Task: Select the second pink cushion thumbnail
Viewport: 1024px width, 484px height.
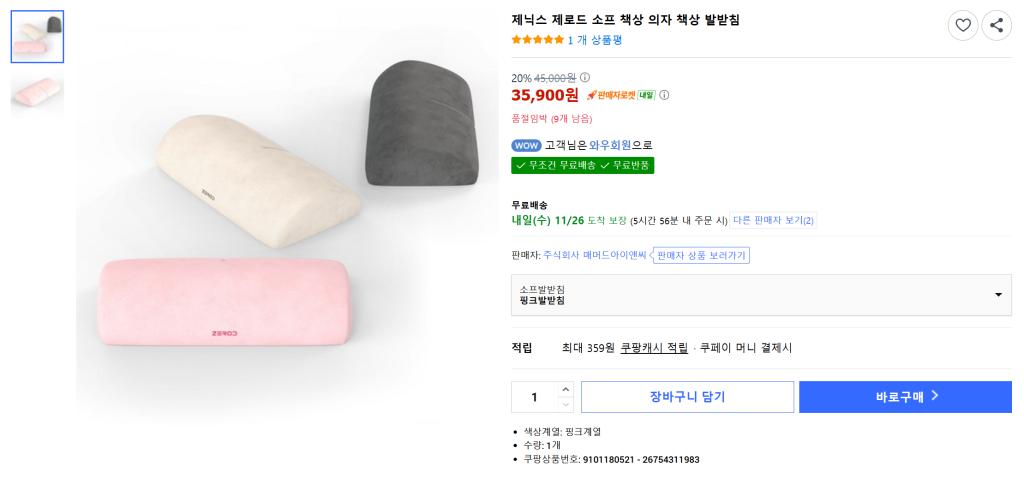Action: pos(37,92)
